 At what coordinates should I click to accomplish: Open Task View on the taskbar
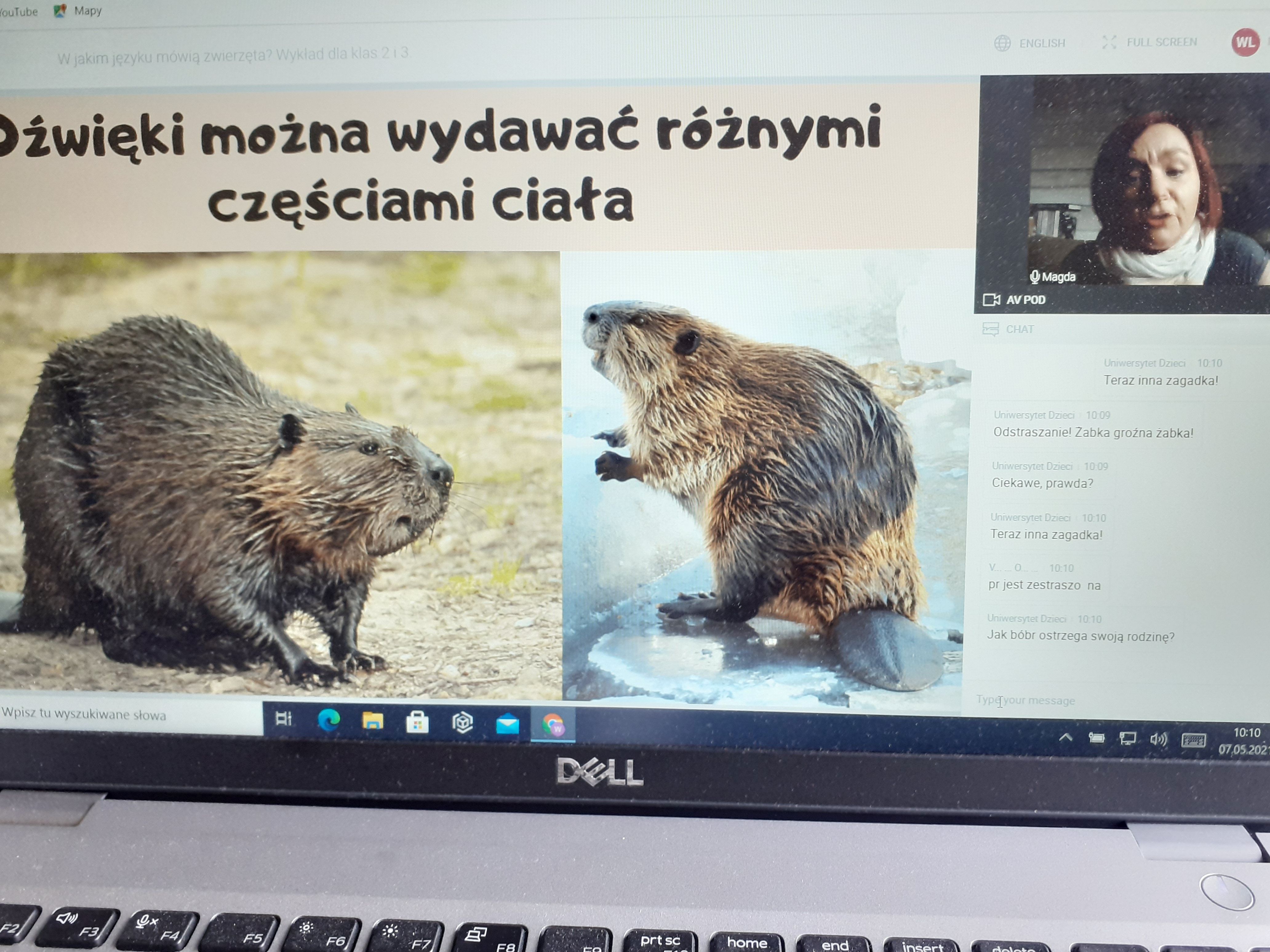click(284, 718)
